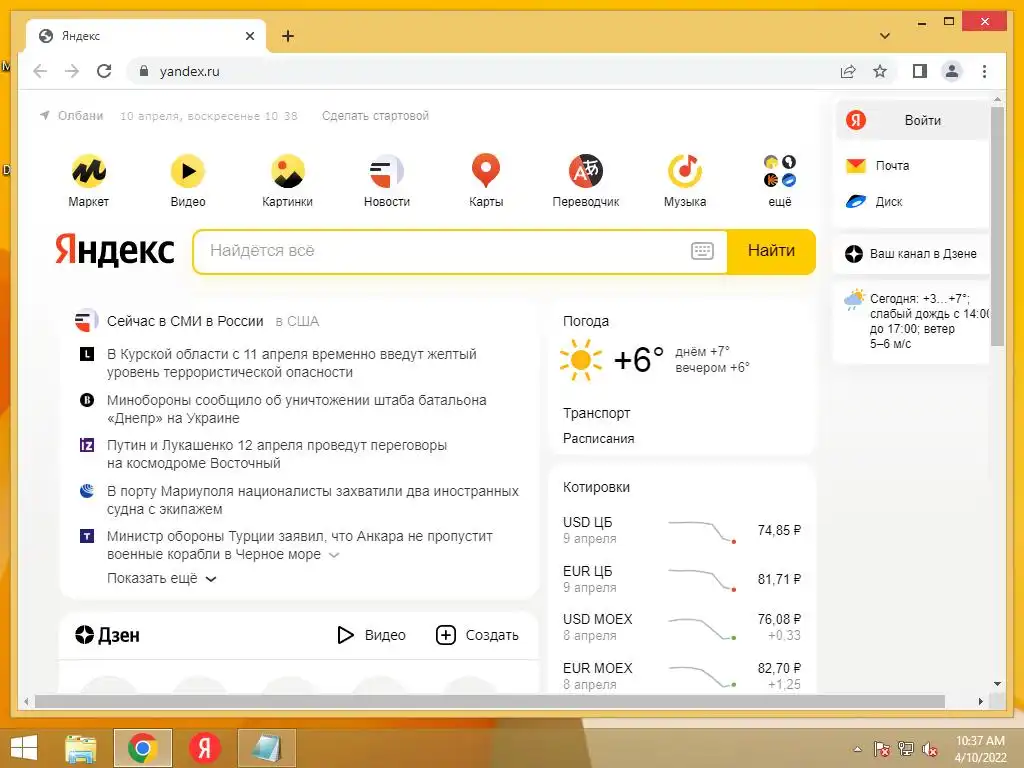
Task: Open a new tab with plus button
Action: pyautogui.click(x=288, y=36)
